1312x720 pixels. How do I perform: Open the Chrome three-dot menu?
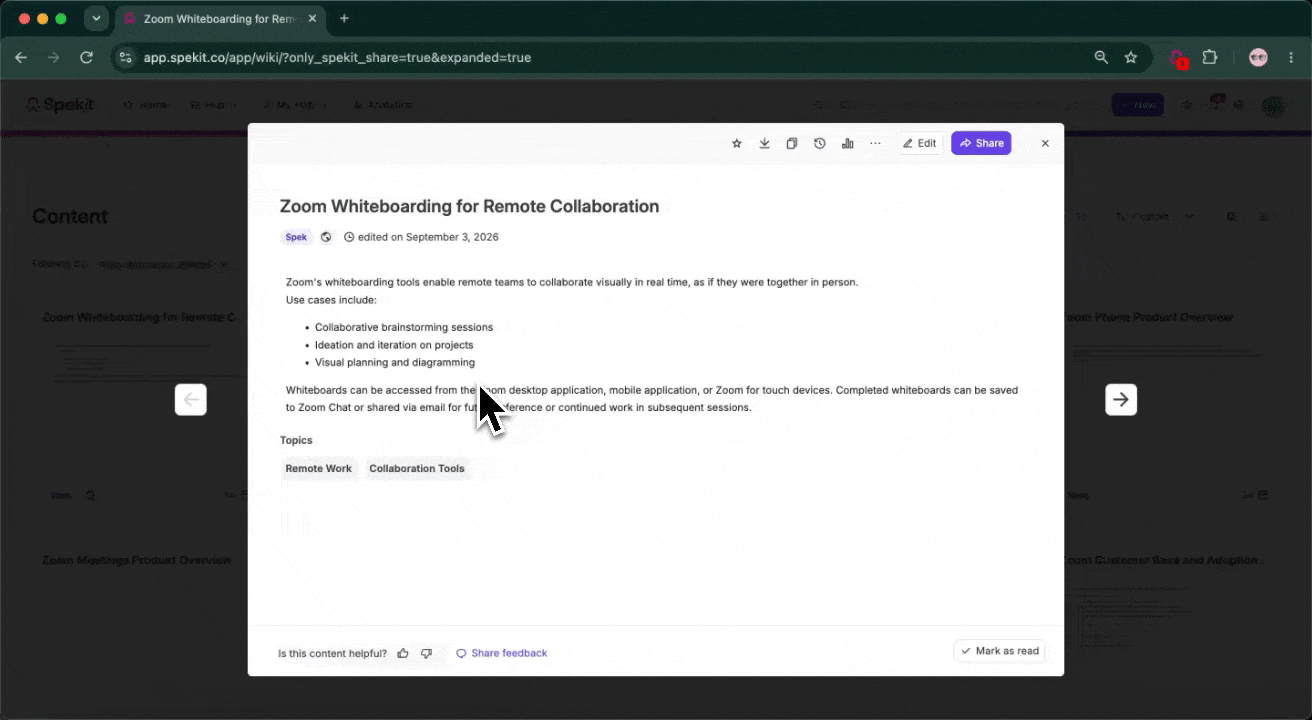point(1291,58)
